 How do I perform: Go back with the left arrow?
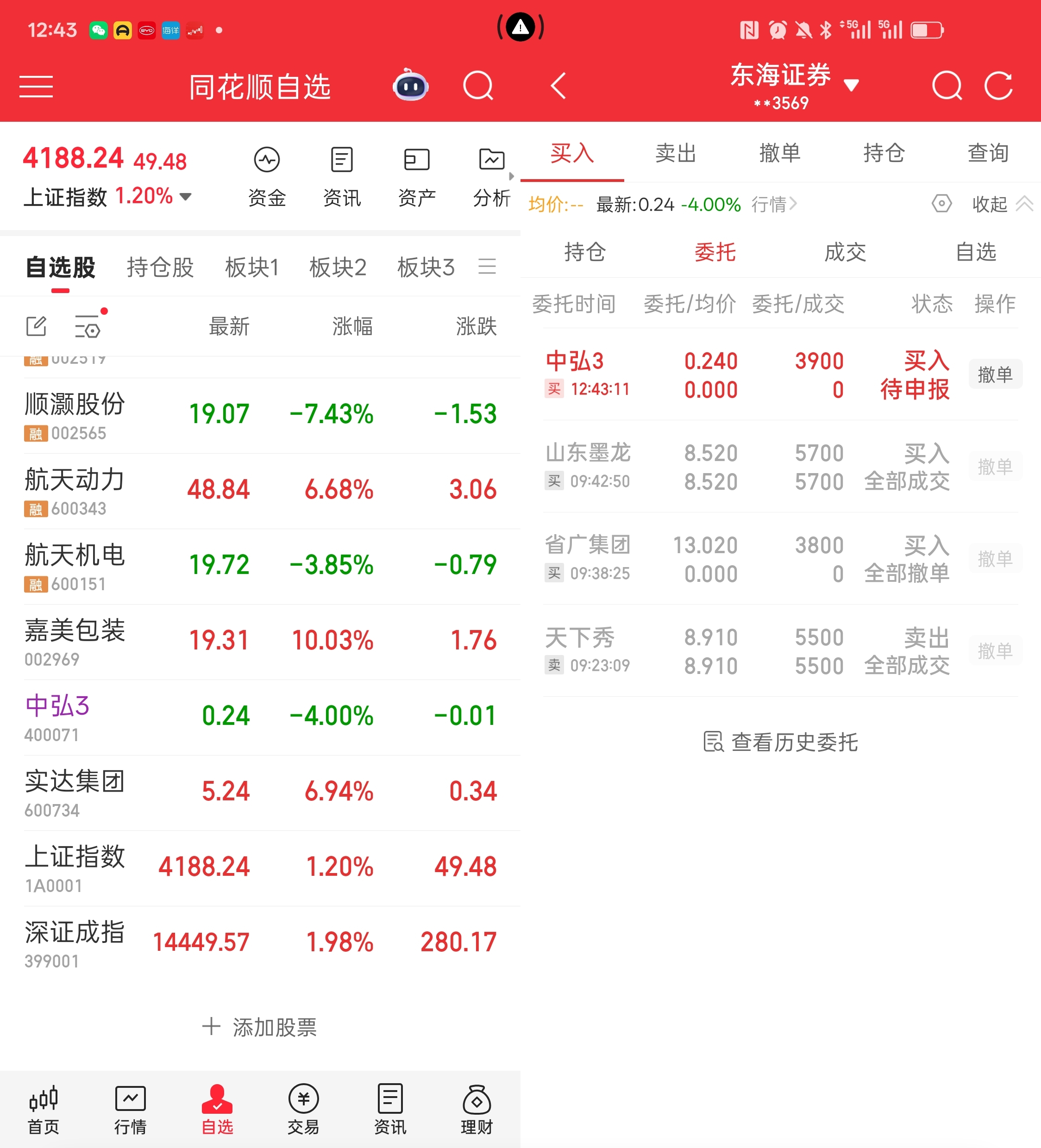[x=558, y=86]
